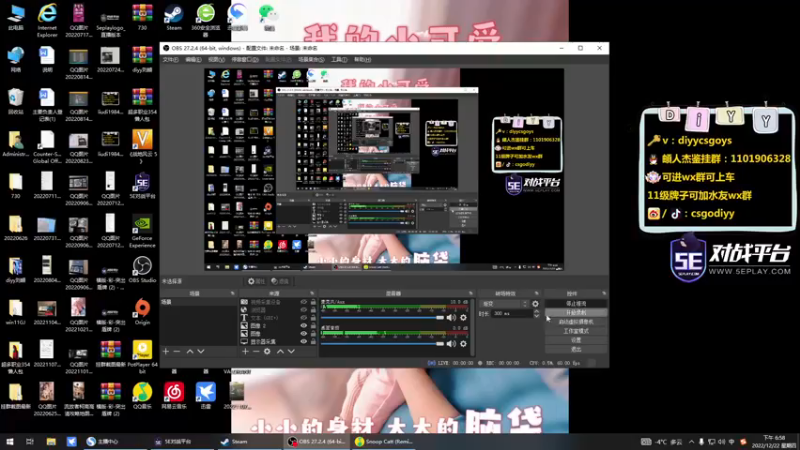This screenshot has height=450, width=800.
Task: Pop out the Controls dock
Action: pyautogui.click(x=604, y=294)
